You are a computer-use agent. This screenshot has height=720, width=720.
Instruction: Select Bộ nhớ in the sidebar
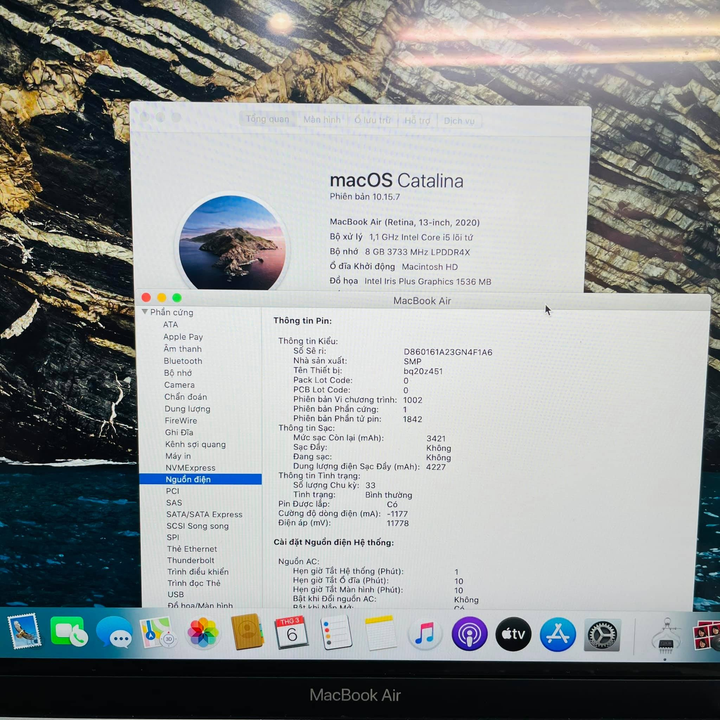coord(178,373)
